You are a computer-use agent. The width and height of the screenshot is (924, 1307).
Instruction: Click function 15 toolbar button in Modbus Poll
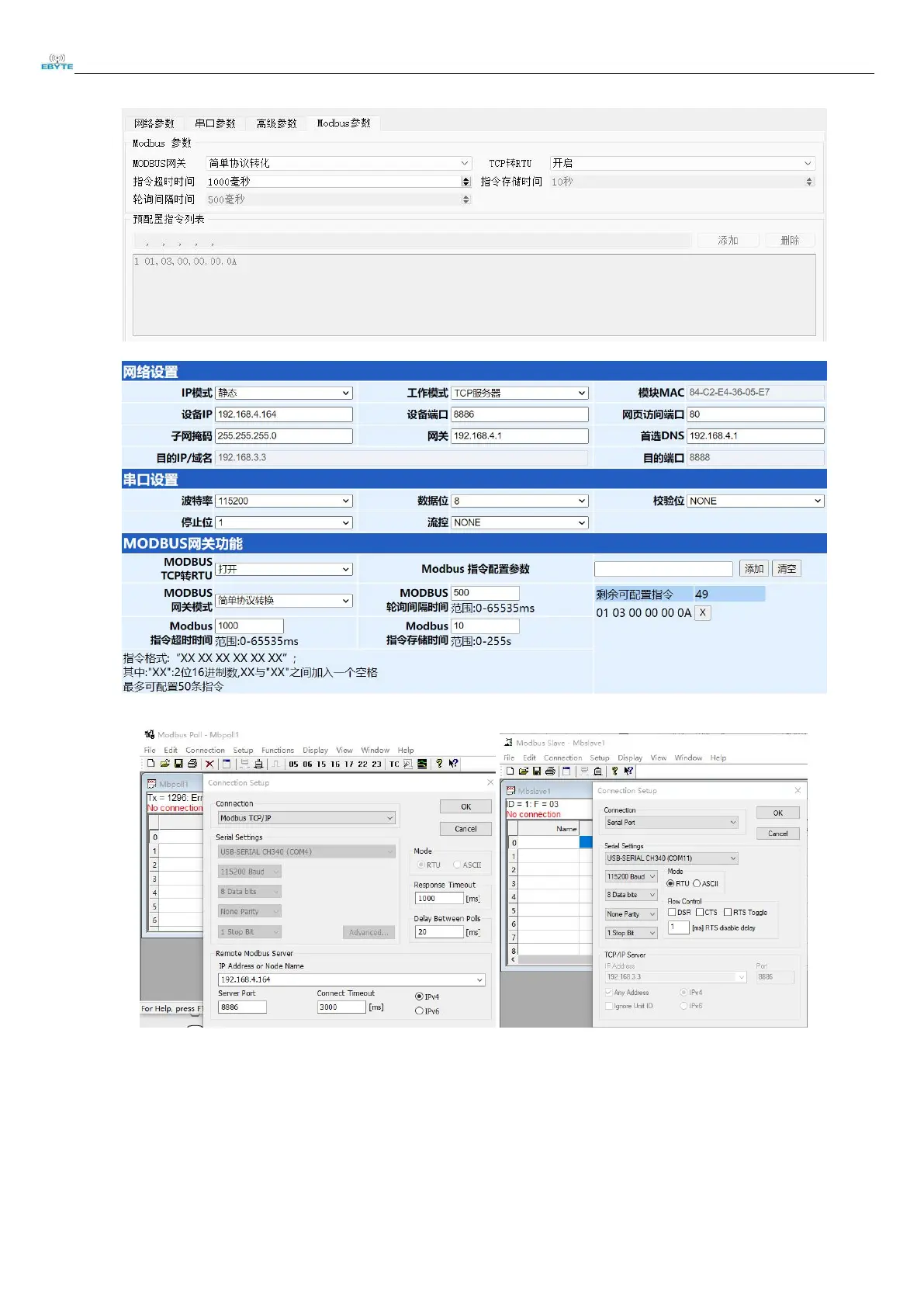tap(321, 764)
